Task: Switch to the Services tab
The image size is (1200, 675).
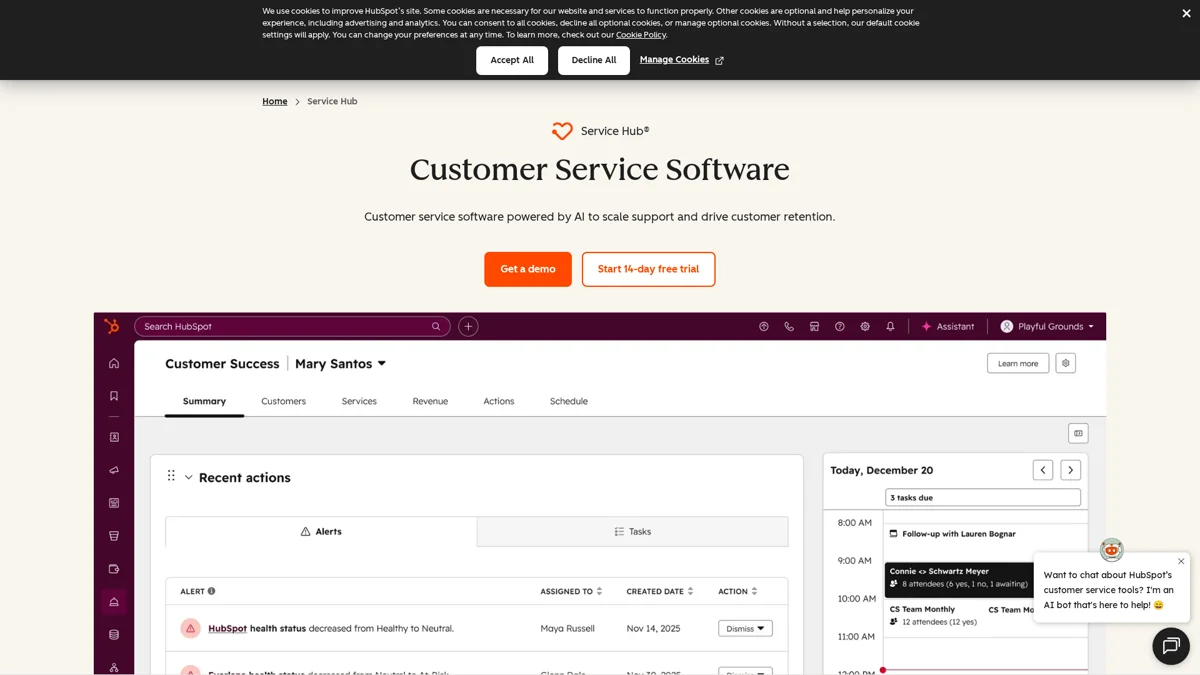Action: 359,401
